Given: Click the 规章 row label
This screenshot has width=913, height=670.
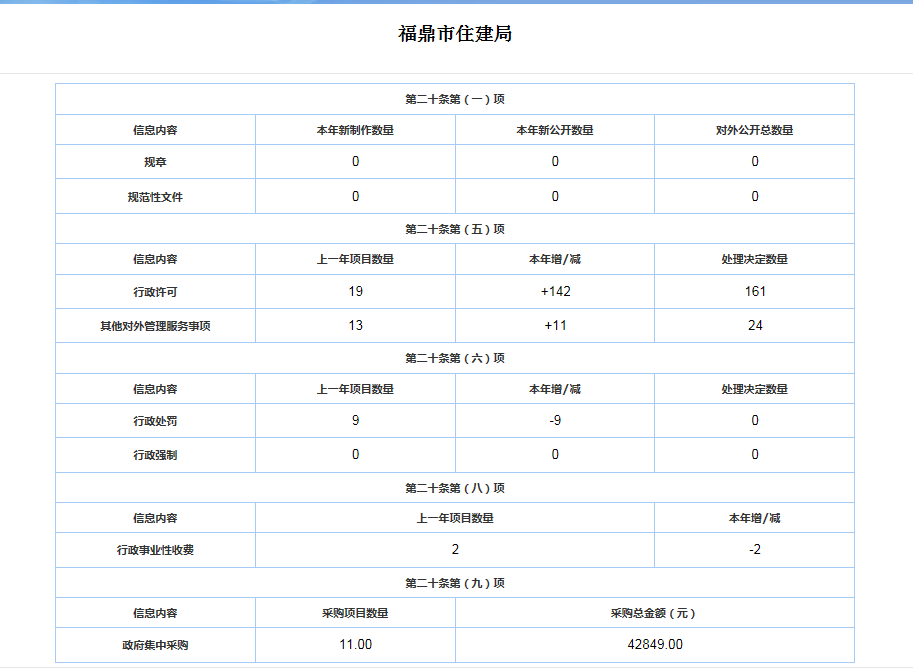Looking at the screenshot, I should click(x=155, y=162).
